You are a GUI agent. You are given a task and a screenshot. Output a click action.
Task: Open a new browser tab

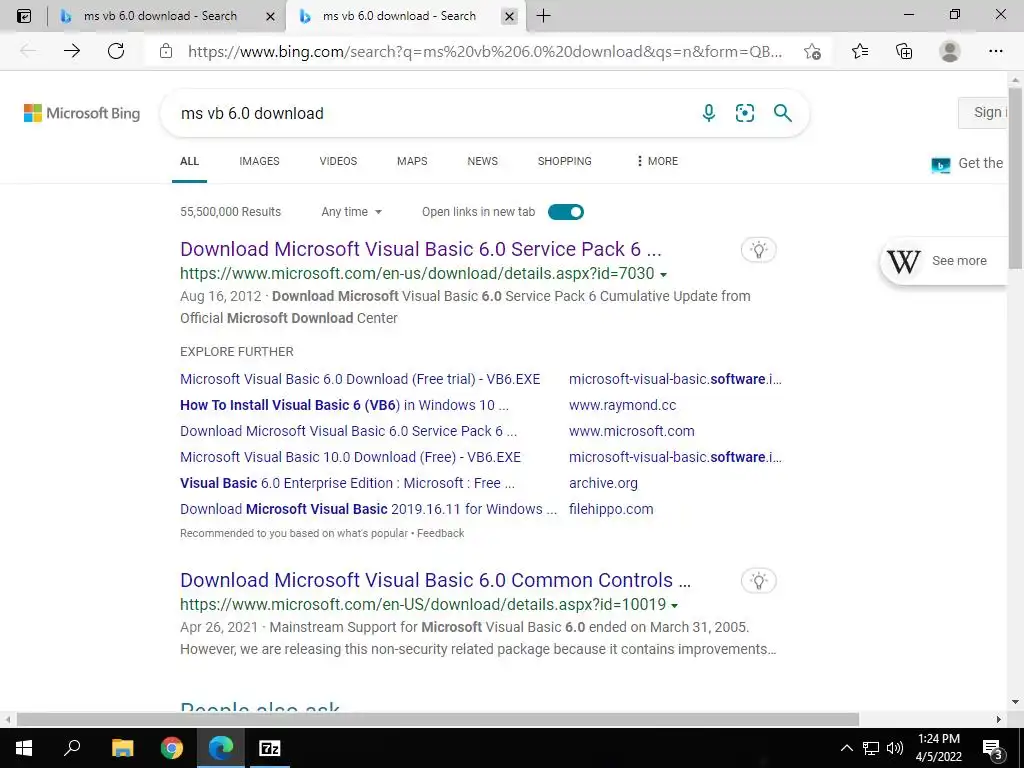coord(543,16)
